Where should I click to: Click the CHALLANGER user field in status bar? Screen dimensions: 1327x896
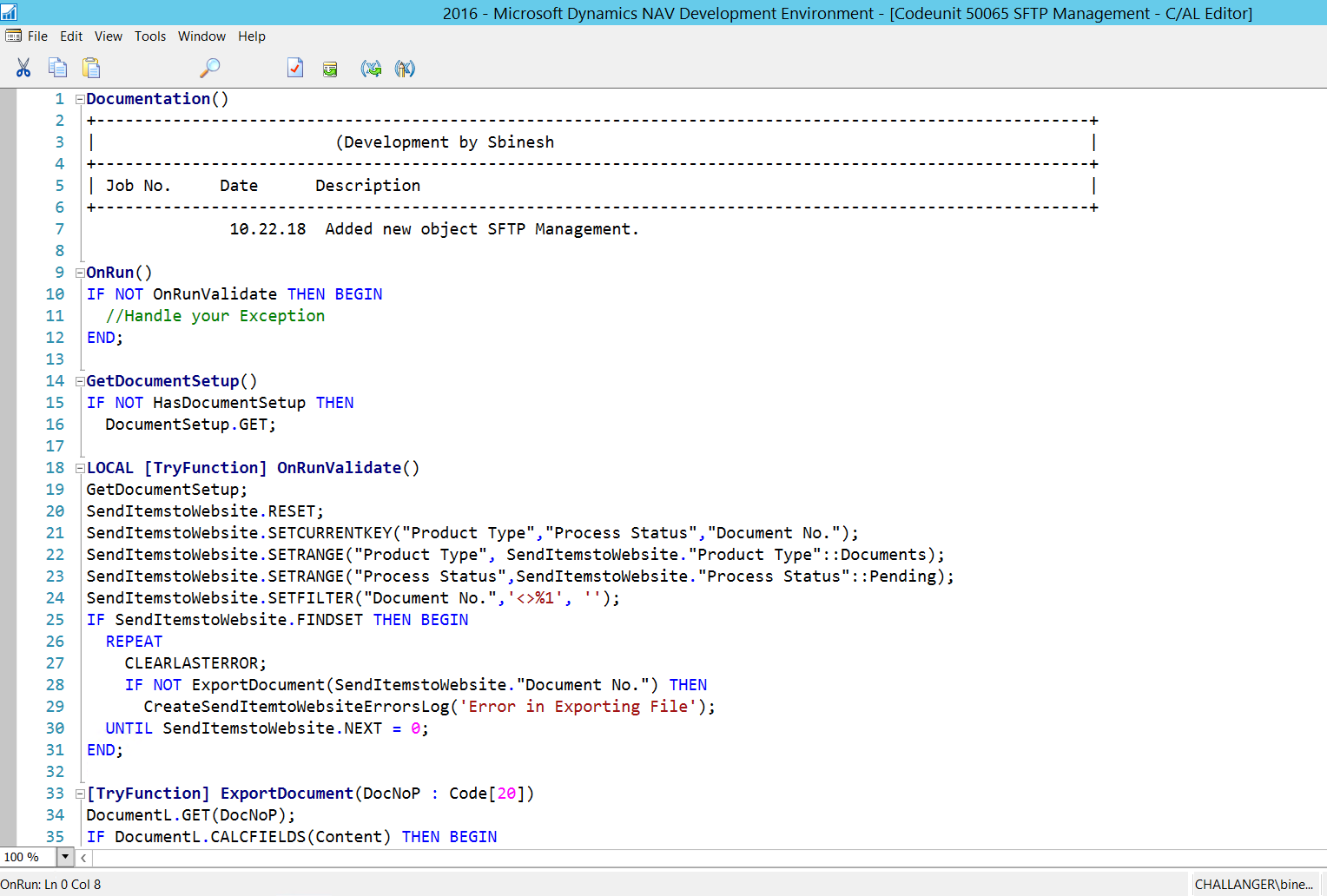tap(1254, 883)
